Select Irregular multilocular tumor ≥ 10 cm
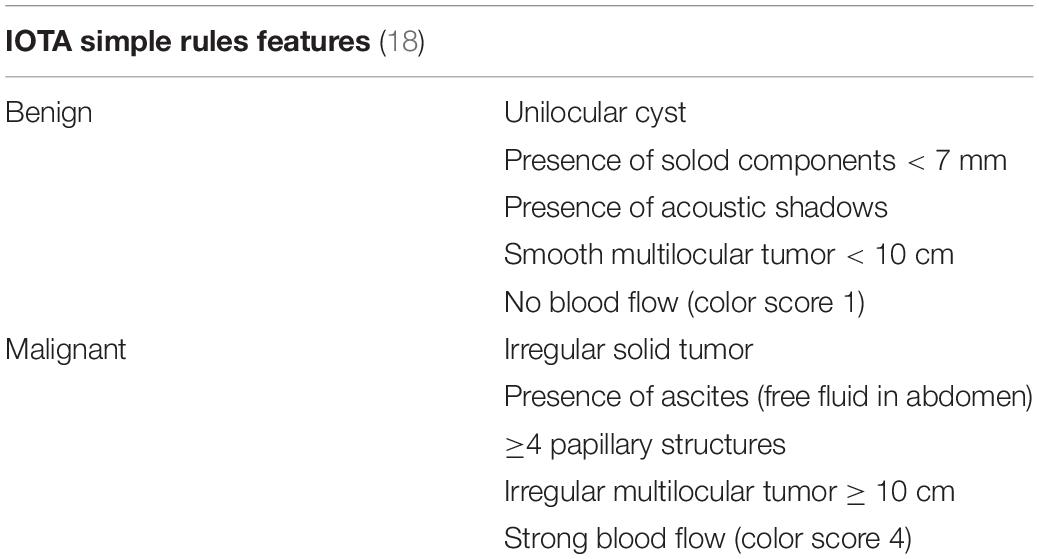Image resolution: width=1039 pixels, height=559 pixels. click(730, 491)
